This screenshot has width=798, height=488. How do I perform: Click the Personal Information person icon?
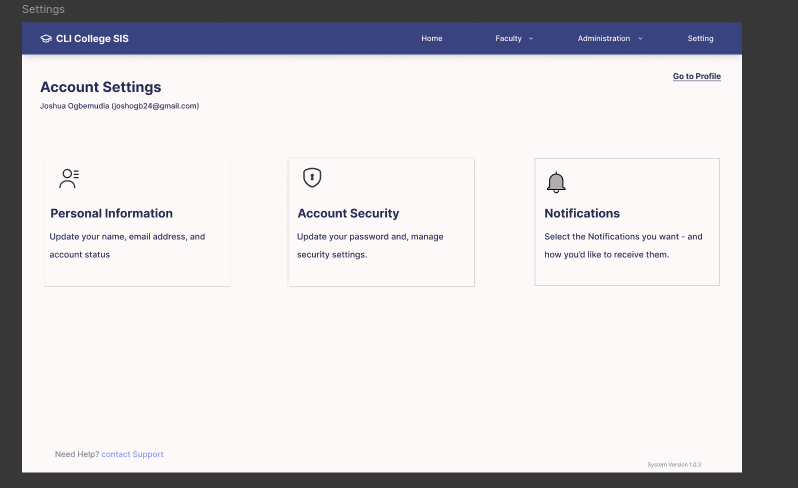(x=69, y=179)
